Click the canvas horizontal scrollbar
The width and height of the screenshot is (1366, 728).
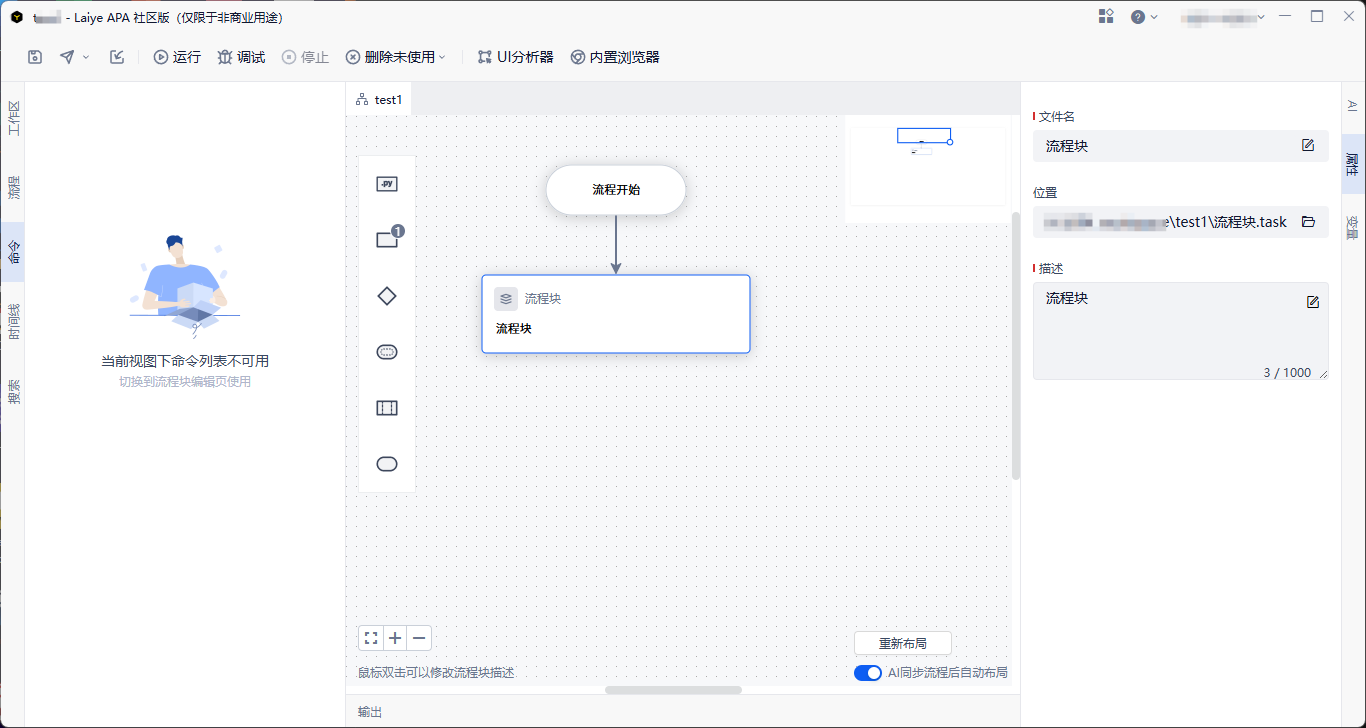click(673, 690)
